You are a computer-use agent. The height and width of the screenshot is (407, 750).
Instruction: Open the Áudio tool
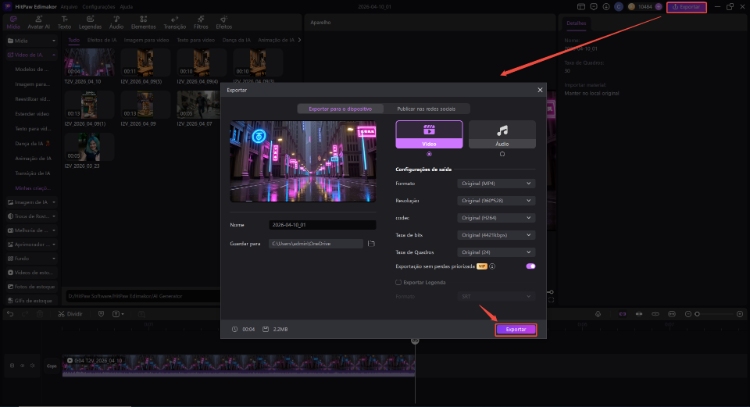[x=116, y=22]
